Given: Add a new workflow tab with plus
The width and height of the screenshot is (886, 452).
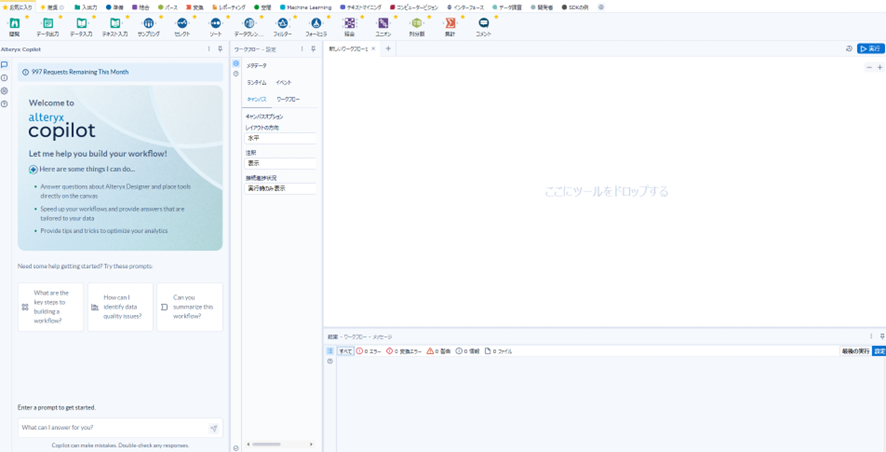Looking at the screenshot, I should point(388,49).
